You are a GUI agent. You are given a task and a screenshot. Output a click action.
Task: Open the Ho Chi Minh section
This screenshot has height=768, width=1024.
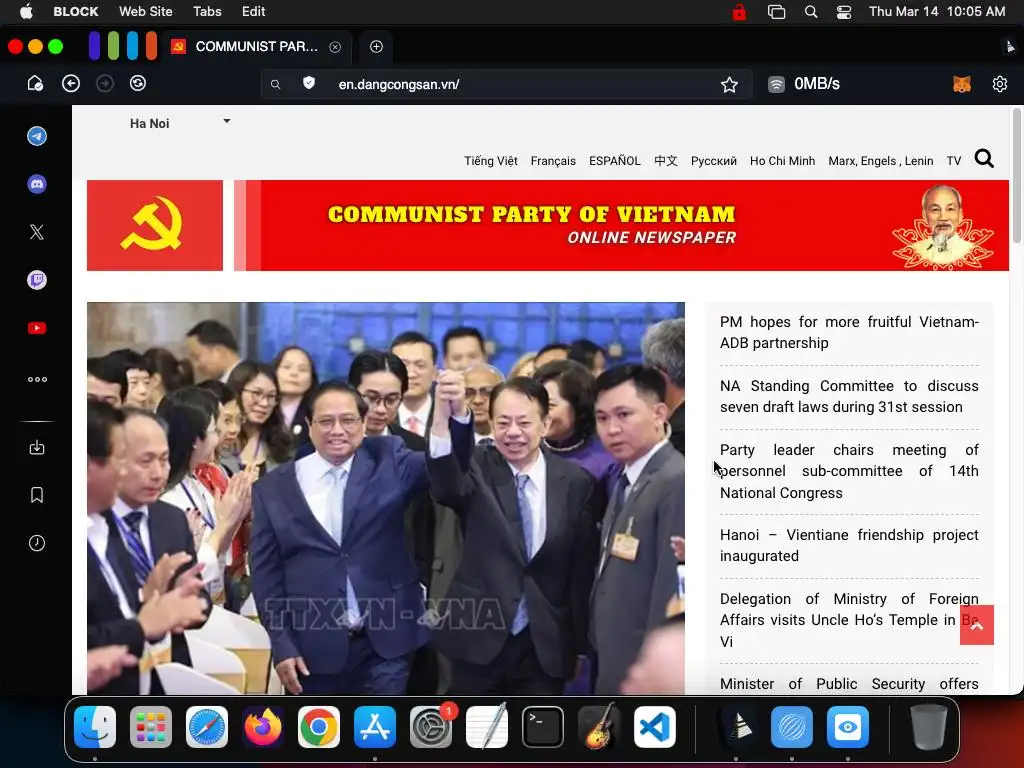click(x=782, y=161)
